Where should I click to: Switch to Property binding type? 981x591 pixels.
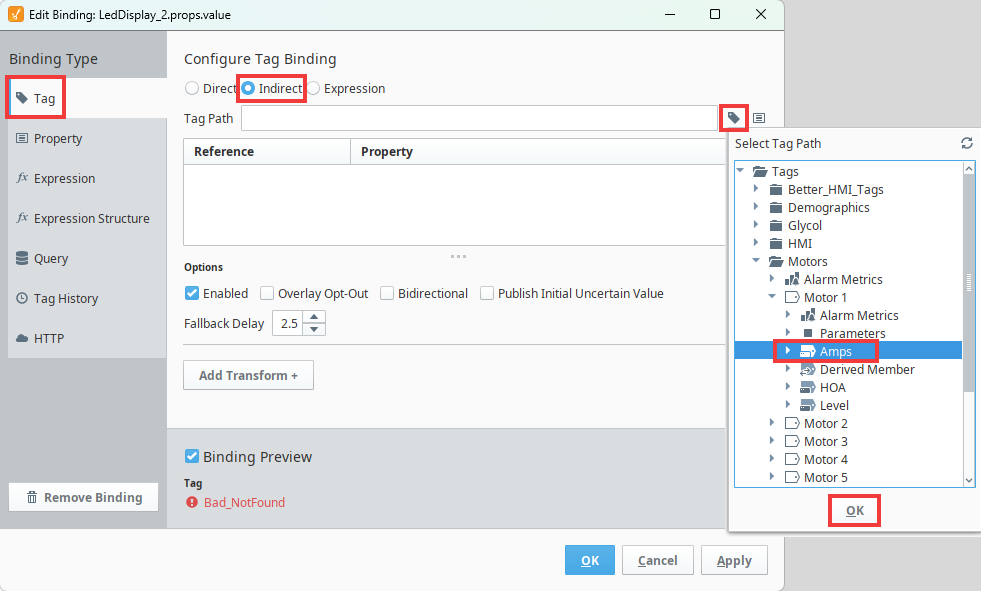[58, 139]
